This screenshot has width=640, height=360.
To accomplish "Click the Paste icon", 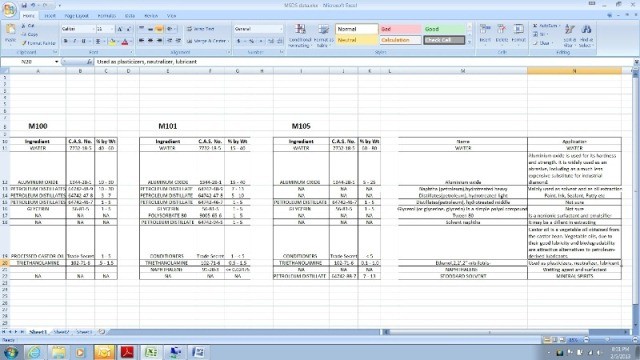I will (11, 30).
